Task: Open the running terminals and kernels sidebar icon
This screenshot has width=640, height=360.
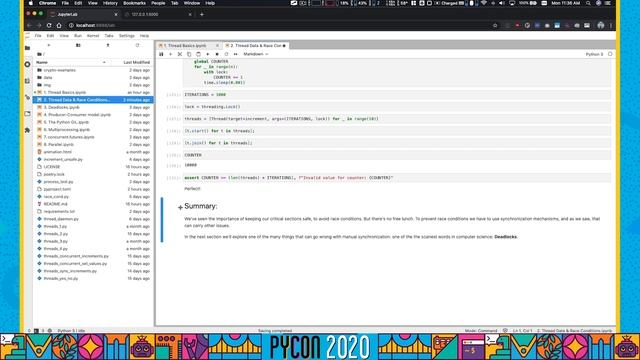Action: pos(27,64)
